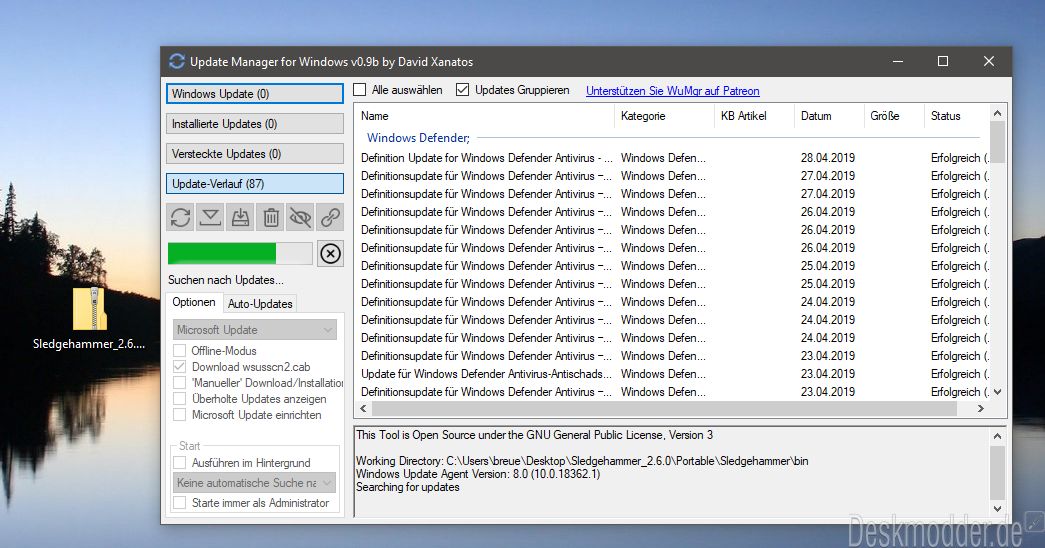The height and width of the screenshot is (548, 1045).
Task: Select Definition Update row dated 28.04.2019
Action: pos(673,158)
